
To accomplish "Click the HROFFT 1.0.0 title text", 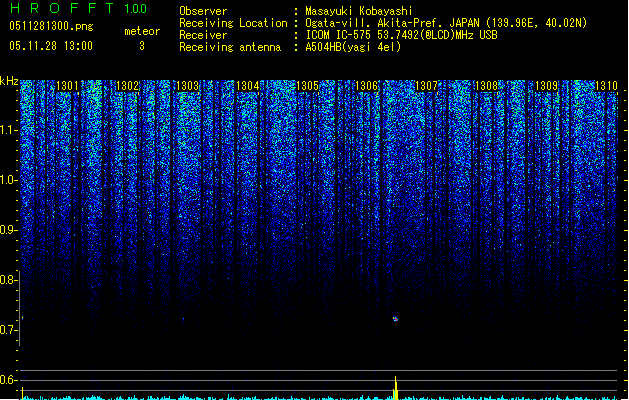I will pyautogui.click(x=79, y=8).
